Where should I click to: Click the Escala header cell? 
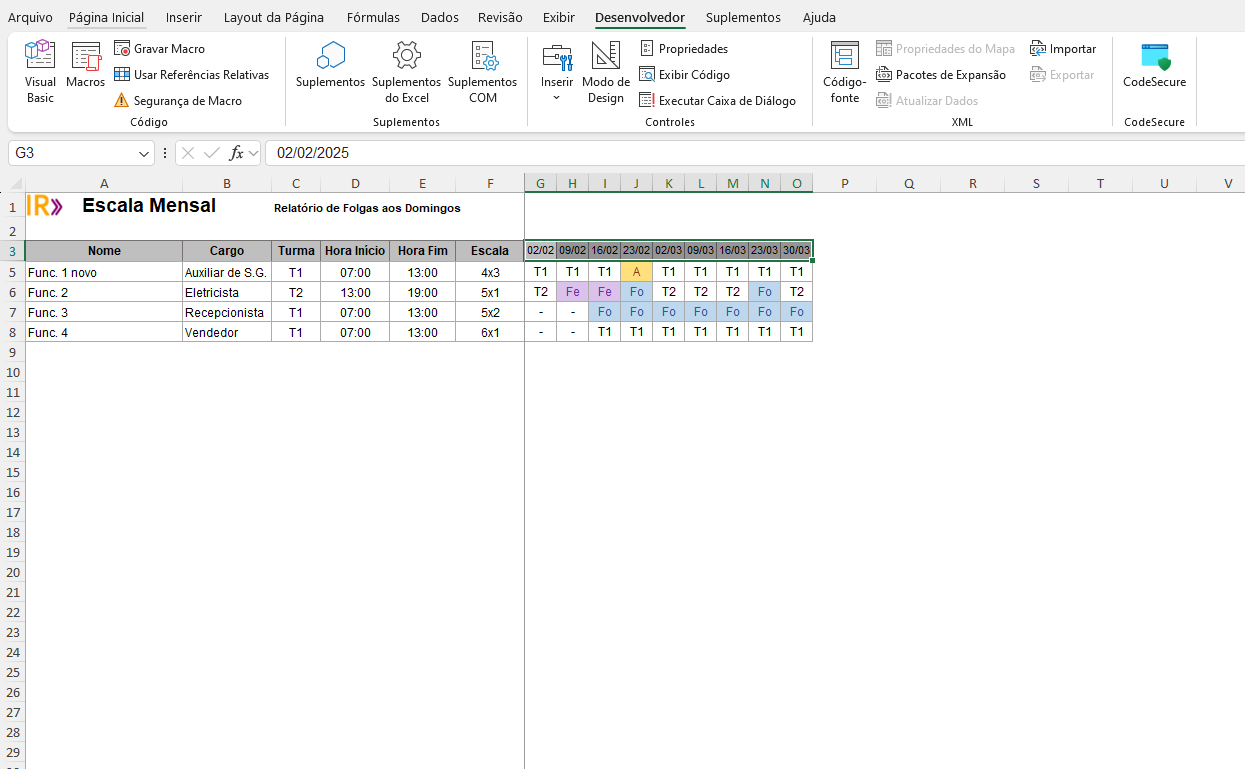[x=490, y=251]
